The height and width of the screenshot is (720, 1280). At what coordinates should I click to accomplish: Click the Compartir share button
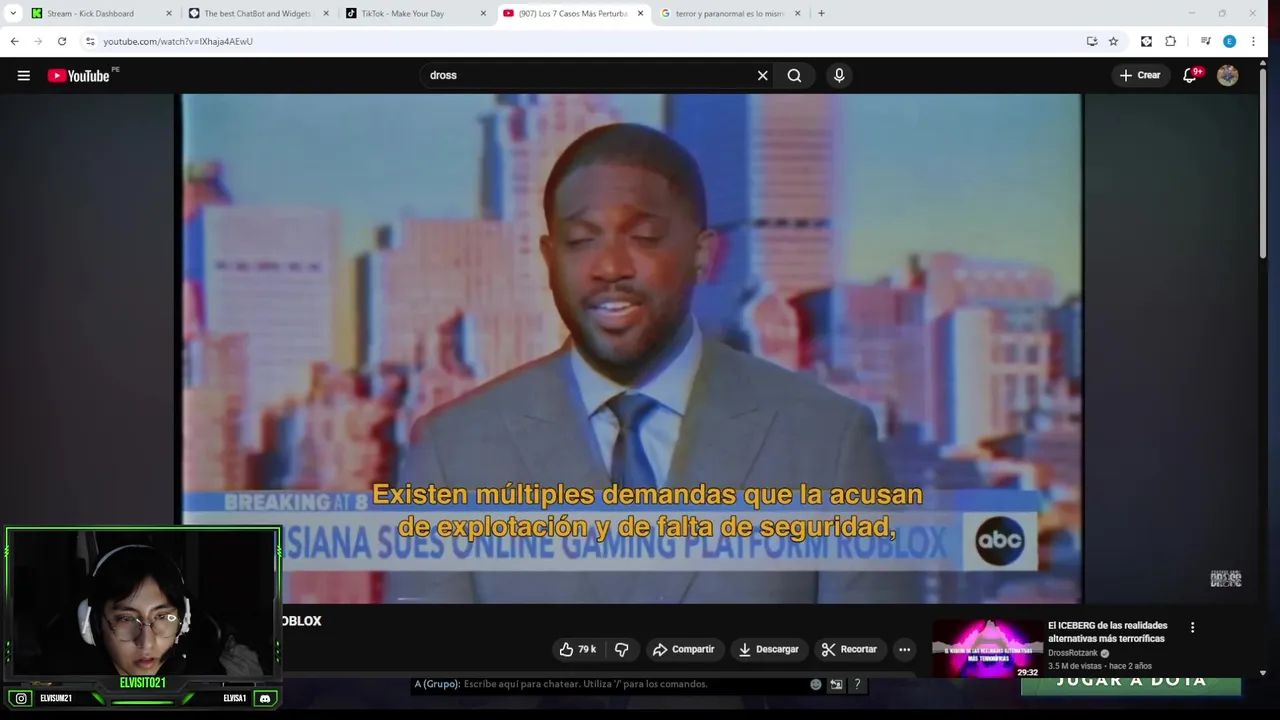(683, 649)
